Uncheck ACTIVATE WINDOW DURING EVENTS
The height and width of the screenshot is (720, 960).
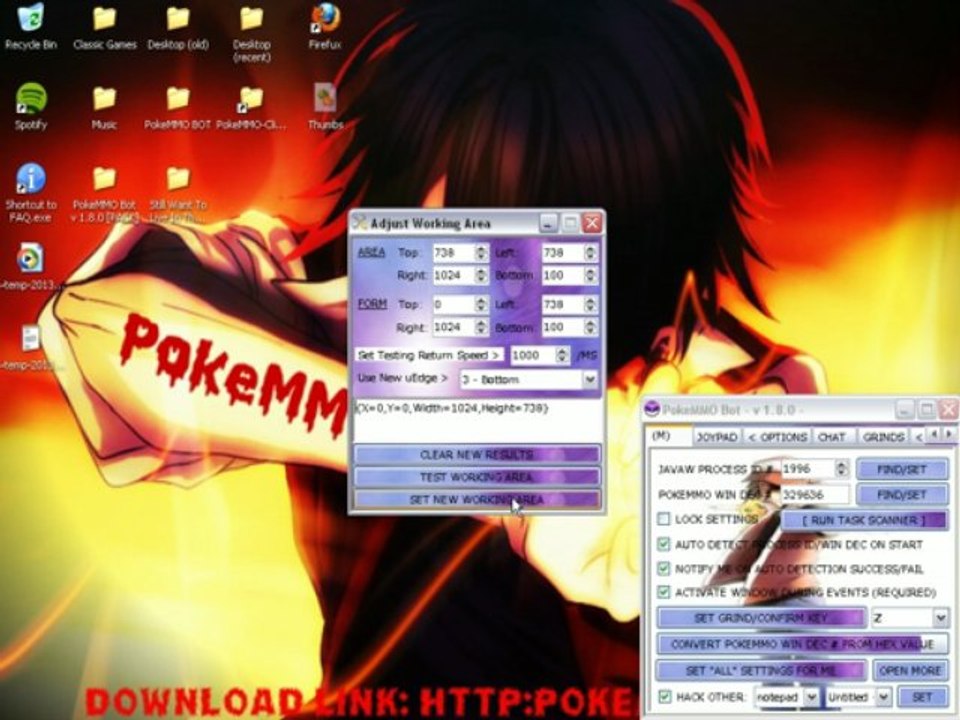(664, 592)
